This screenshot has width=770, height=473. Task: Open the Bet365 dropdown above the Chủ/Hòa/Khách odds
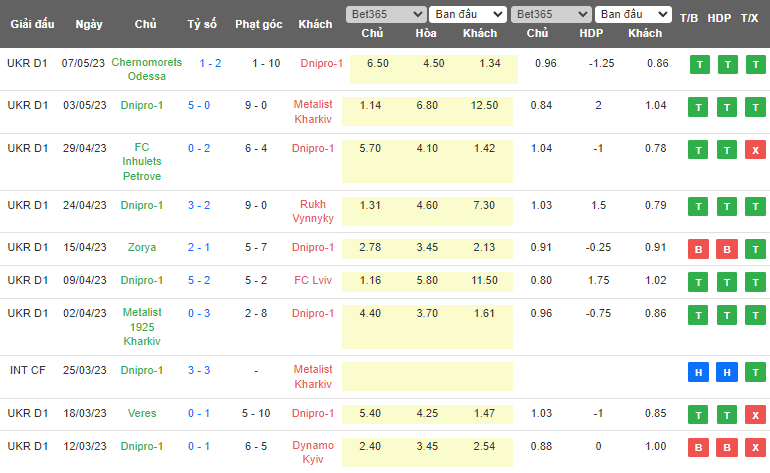pyautogui.click(x=385, y=15)
